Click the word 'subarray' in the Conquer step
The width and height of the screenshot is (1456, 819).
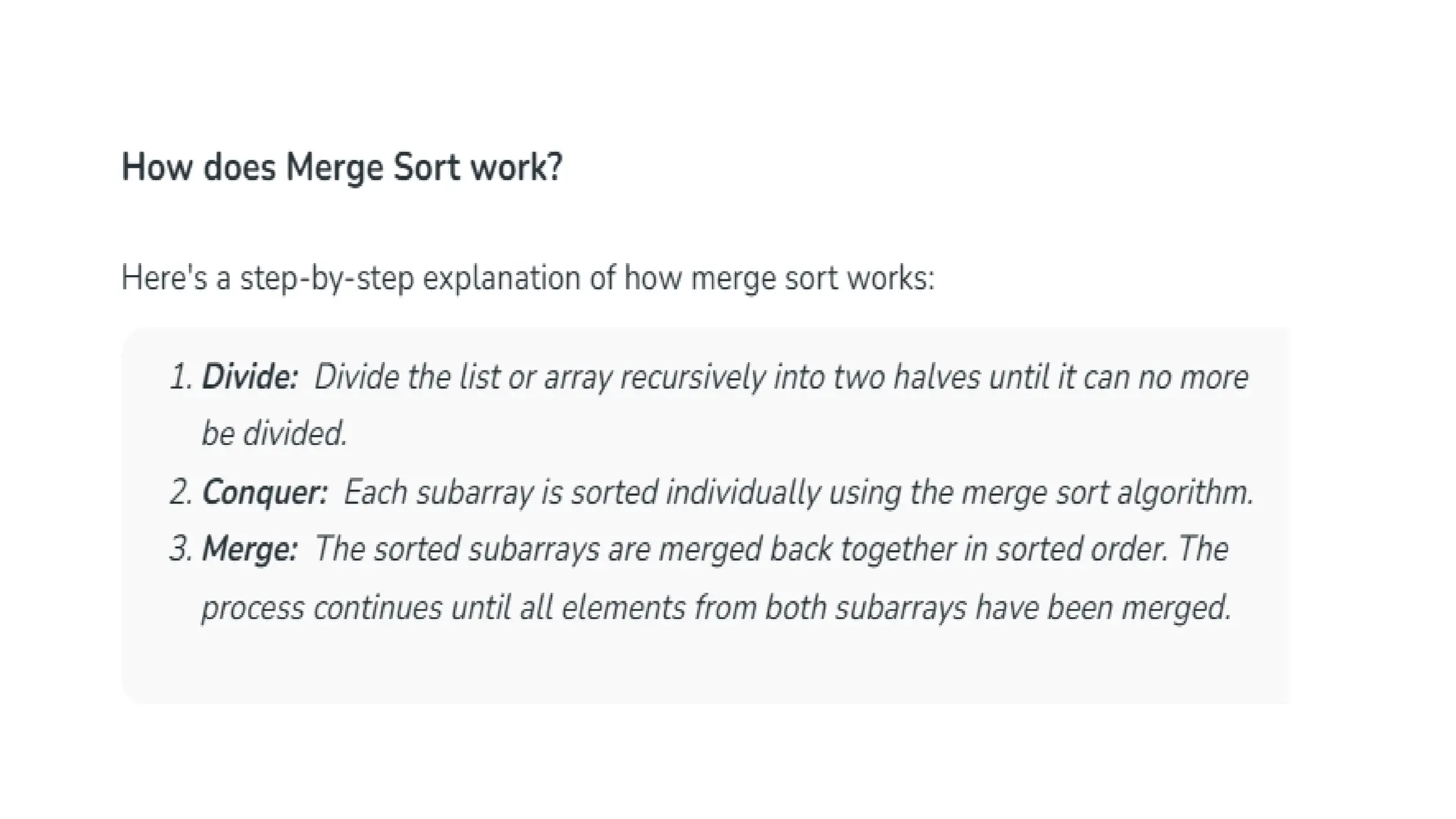tap(475, 493)
